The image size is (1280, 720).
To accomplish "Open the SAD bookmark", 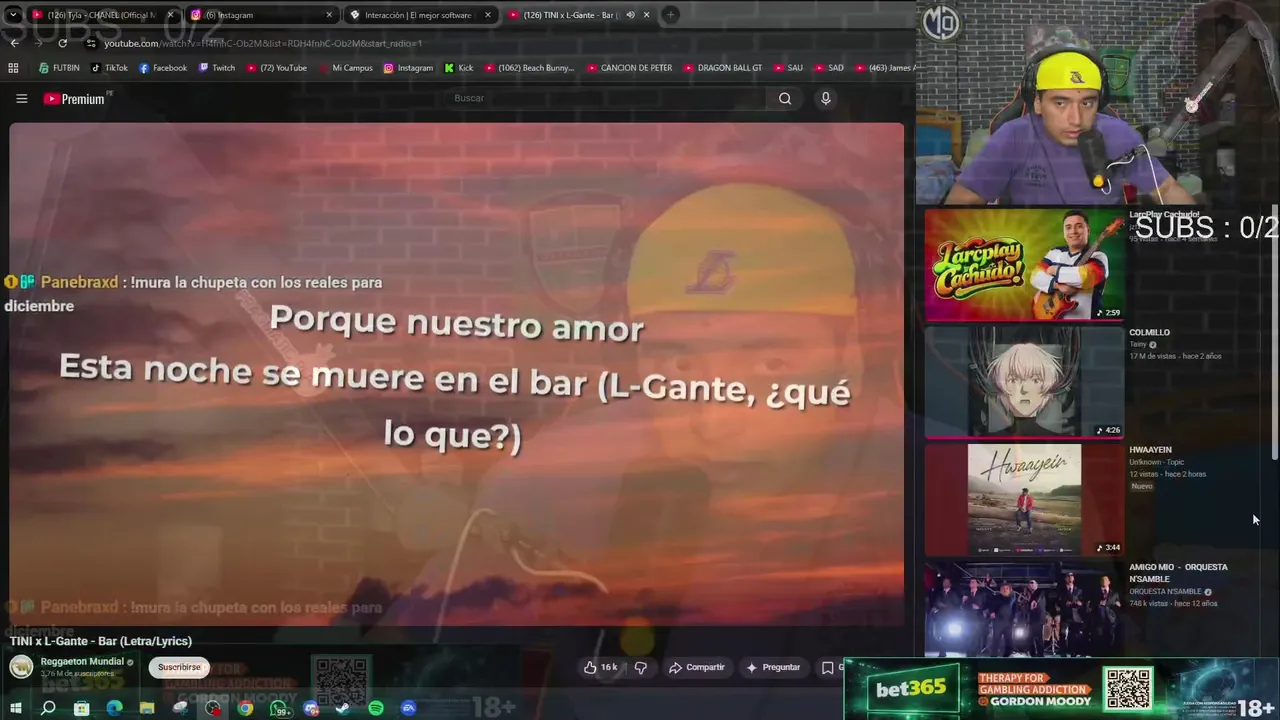I will coord(829,68).
